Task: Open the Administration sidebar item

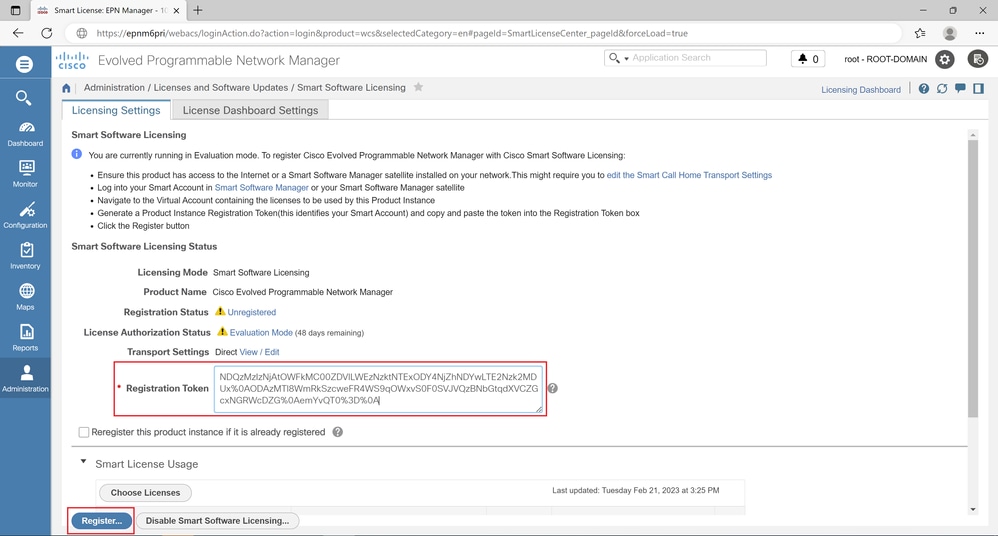Action: click(25, 379)
